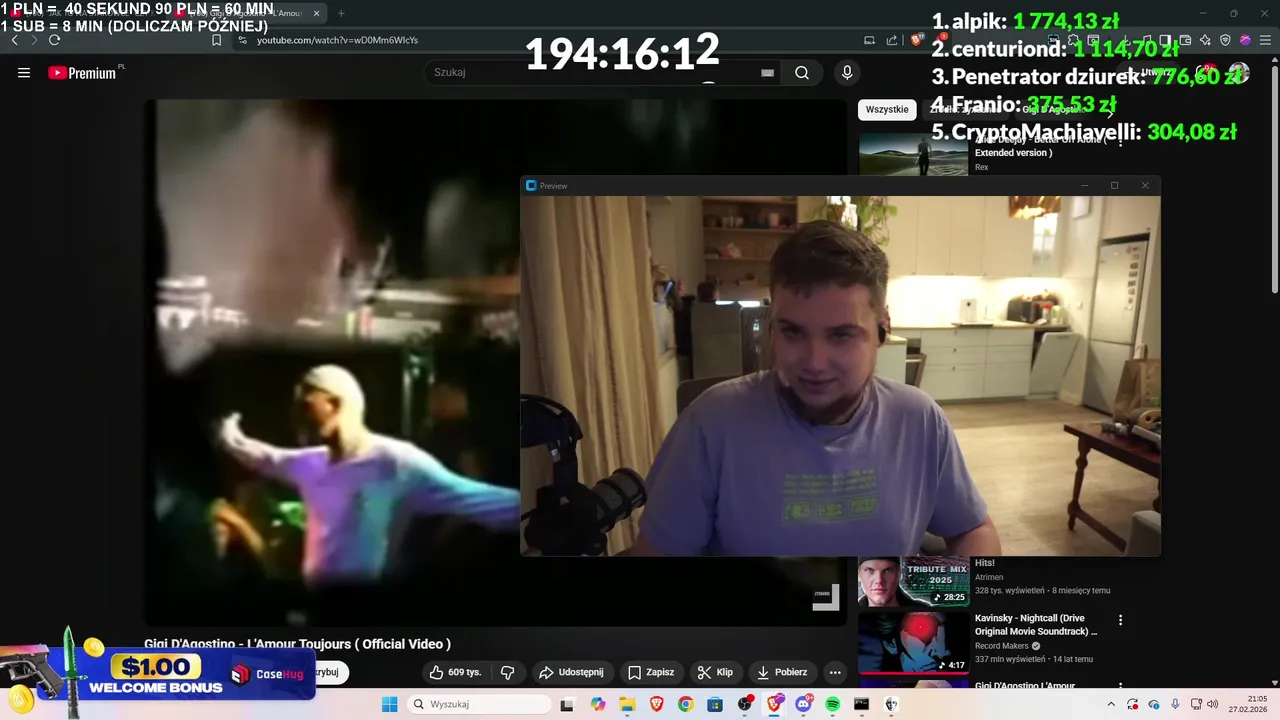Open options menu for Kavinsky Nightcall video
This screenshot has height=720, width=1280.
[x=1120, y=620]
